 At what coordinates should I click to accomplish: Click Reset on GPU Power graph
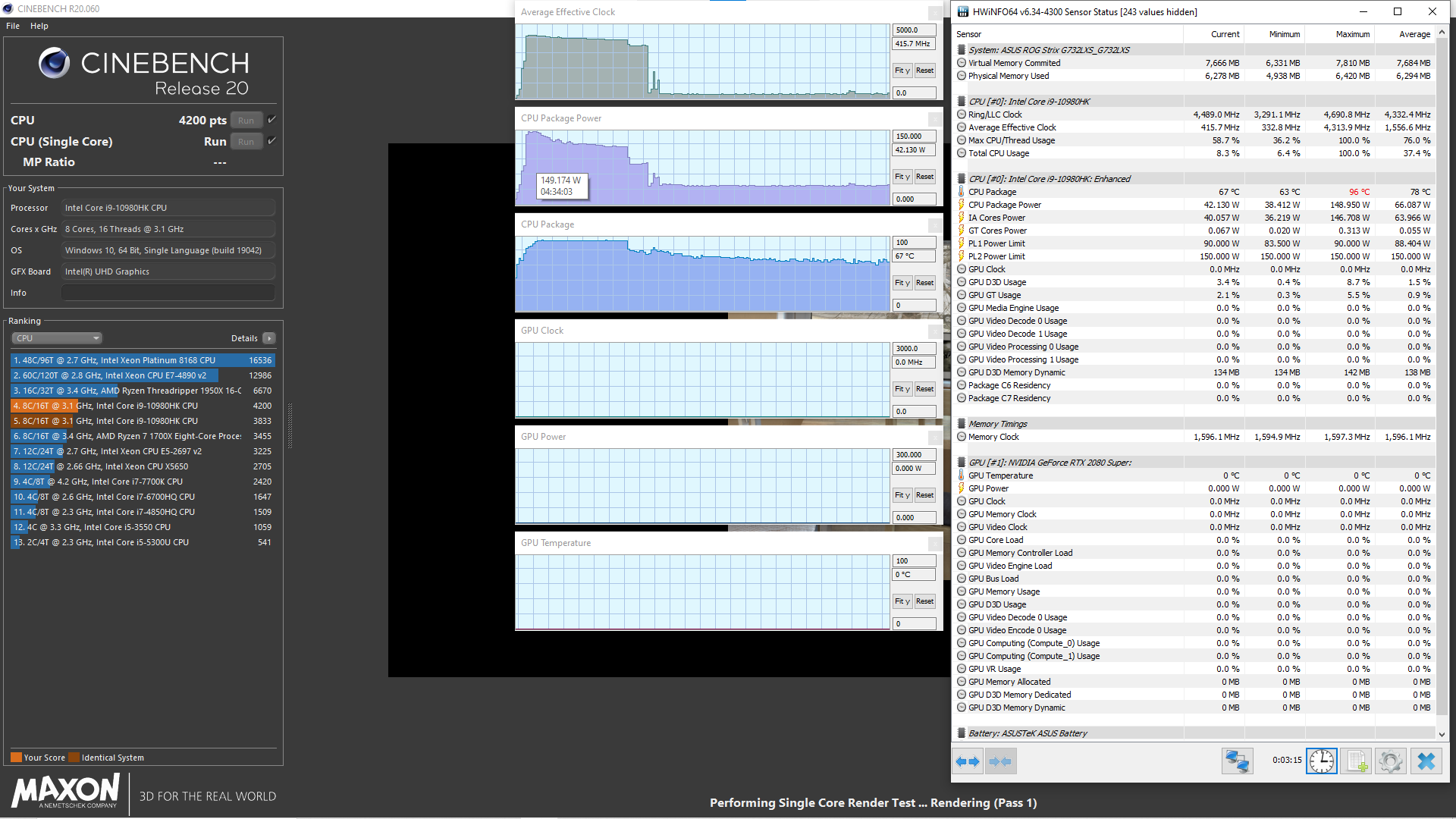(924, 495)
